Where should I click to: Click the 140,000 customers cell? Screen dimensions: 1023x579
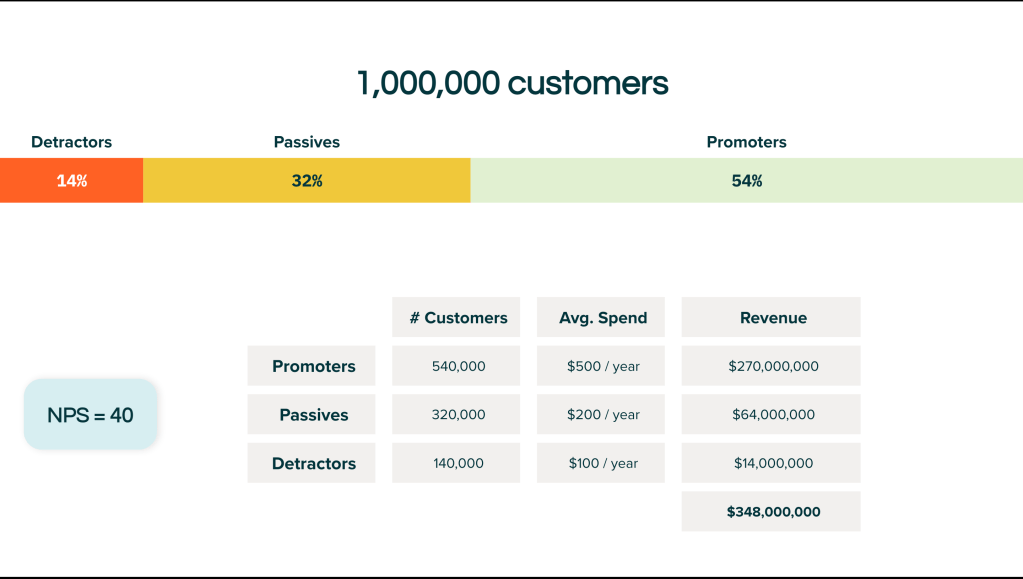pyautogui.click(x=456, y=463)
